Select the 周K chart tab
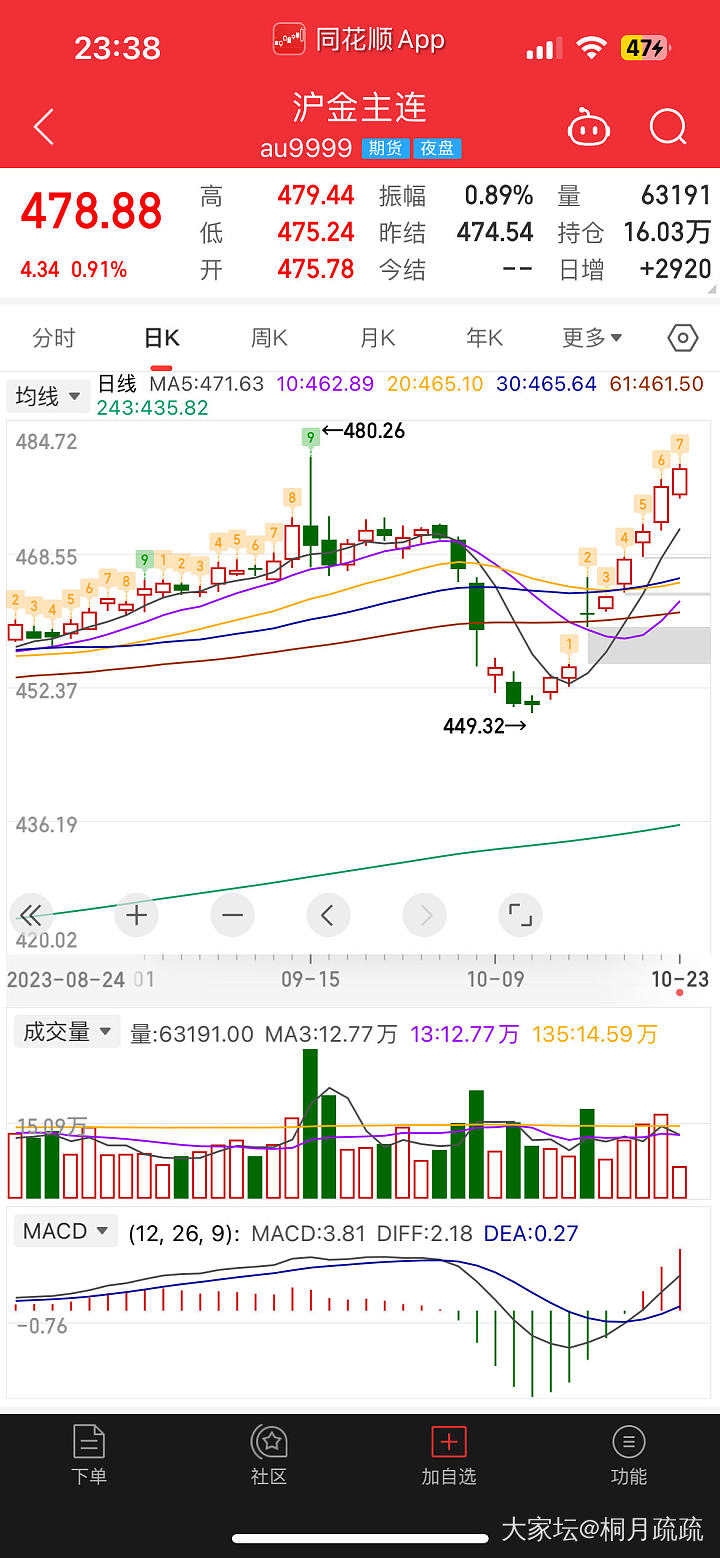The image size is (720, 1558). [x=269, y=338]
